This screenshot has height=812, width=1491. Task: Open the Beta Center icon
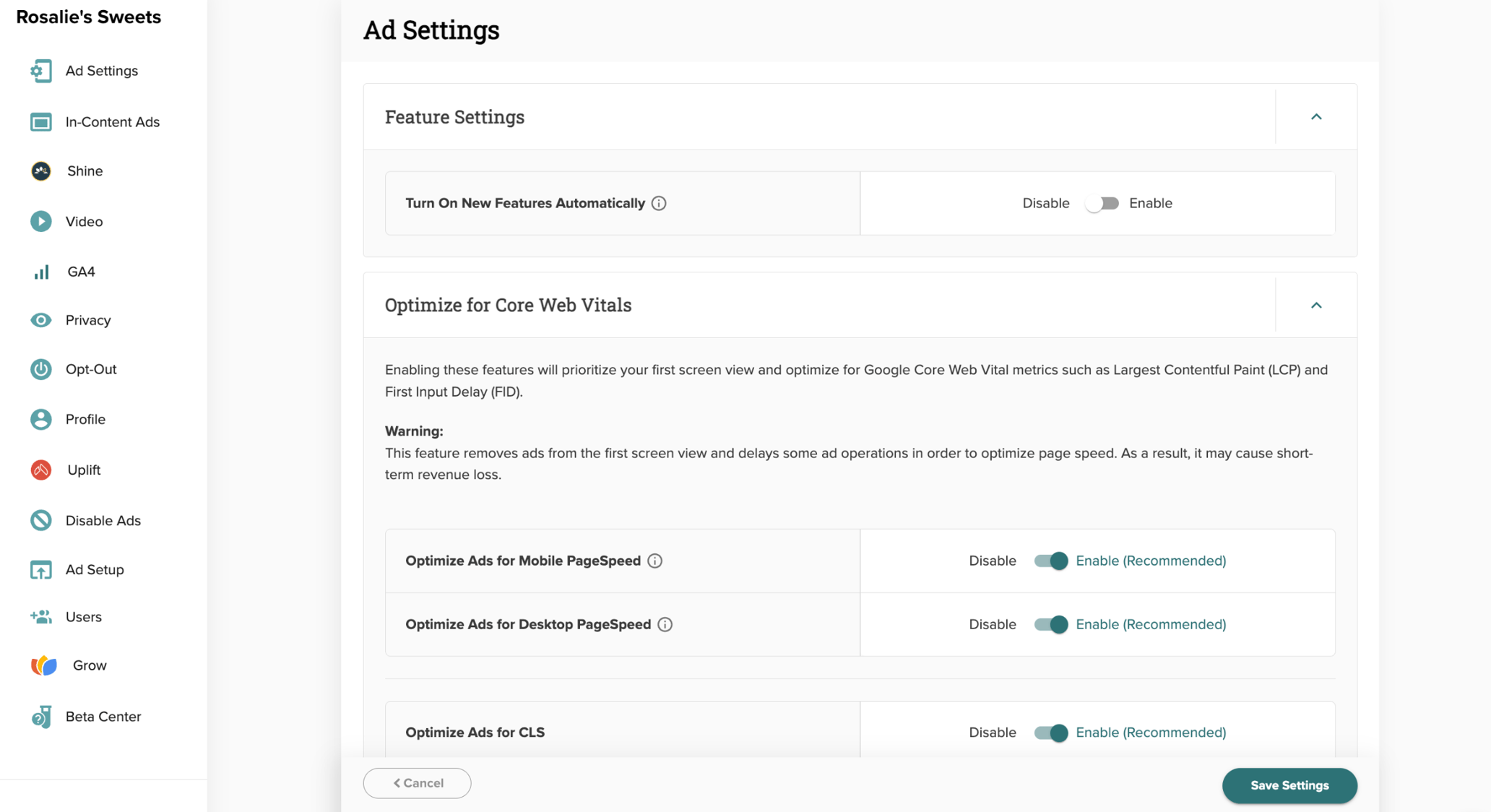(x=40, y=717)
